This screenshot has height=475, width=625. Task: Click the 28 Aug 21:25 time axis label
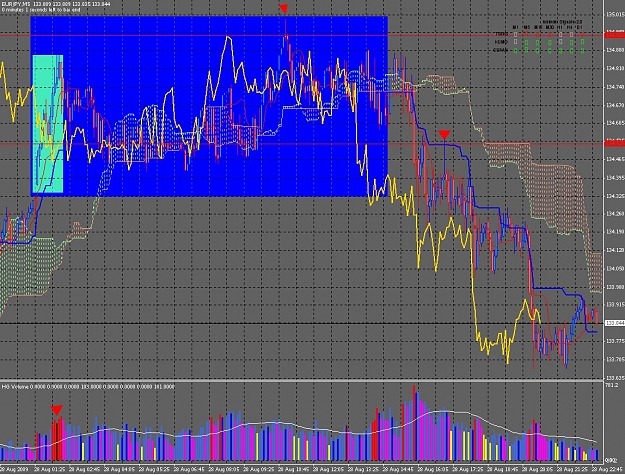coord(573,469)
